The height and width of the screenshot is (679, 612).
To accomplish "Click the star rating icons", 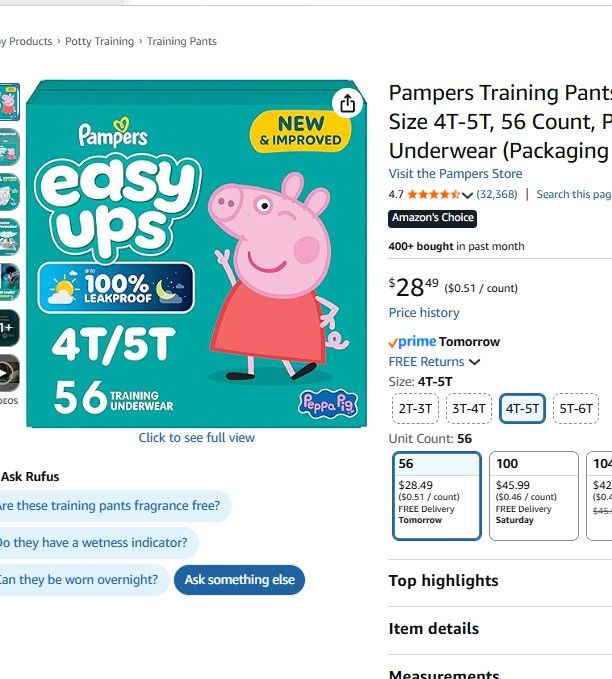I will 434,194.
